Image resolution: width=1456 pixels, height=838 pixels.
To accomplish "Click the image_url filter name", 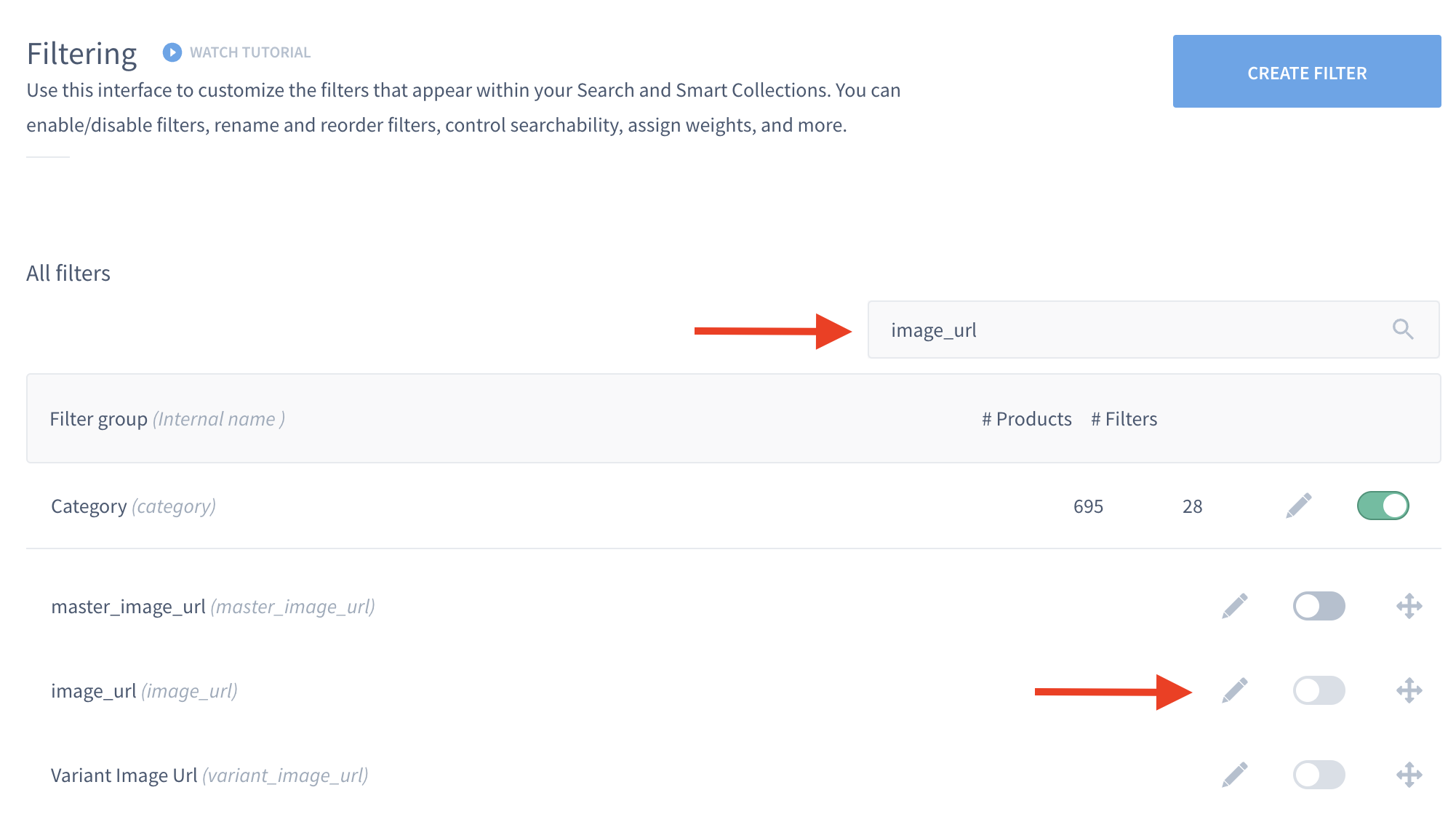I will click(x=94, y=691).
